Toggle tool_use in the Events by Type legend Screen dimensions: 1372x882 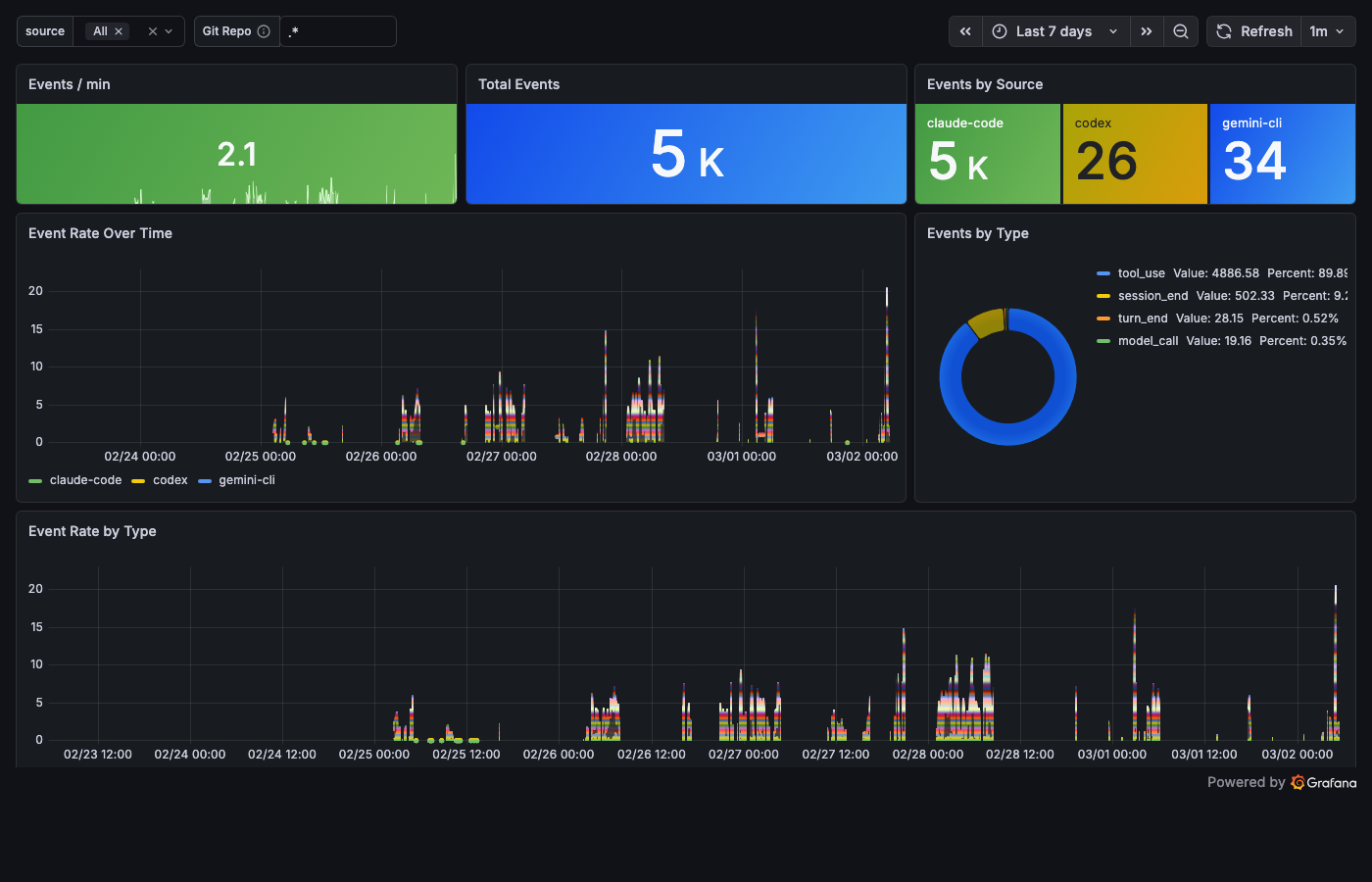pyautogui.click(x=1143, y=272)
